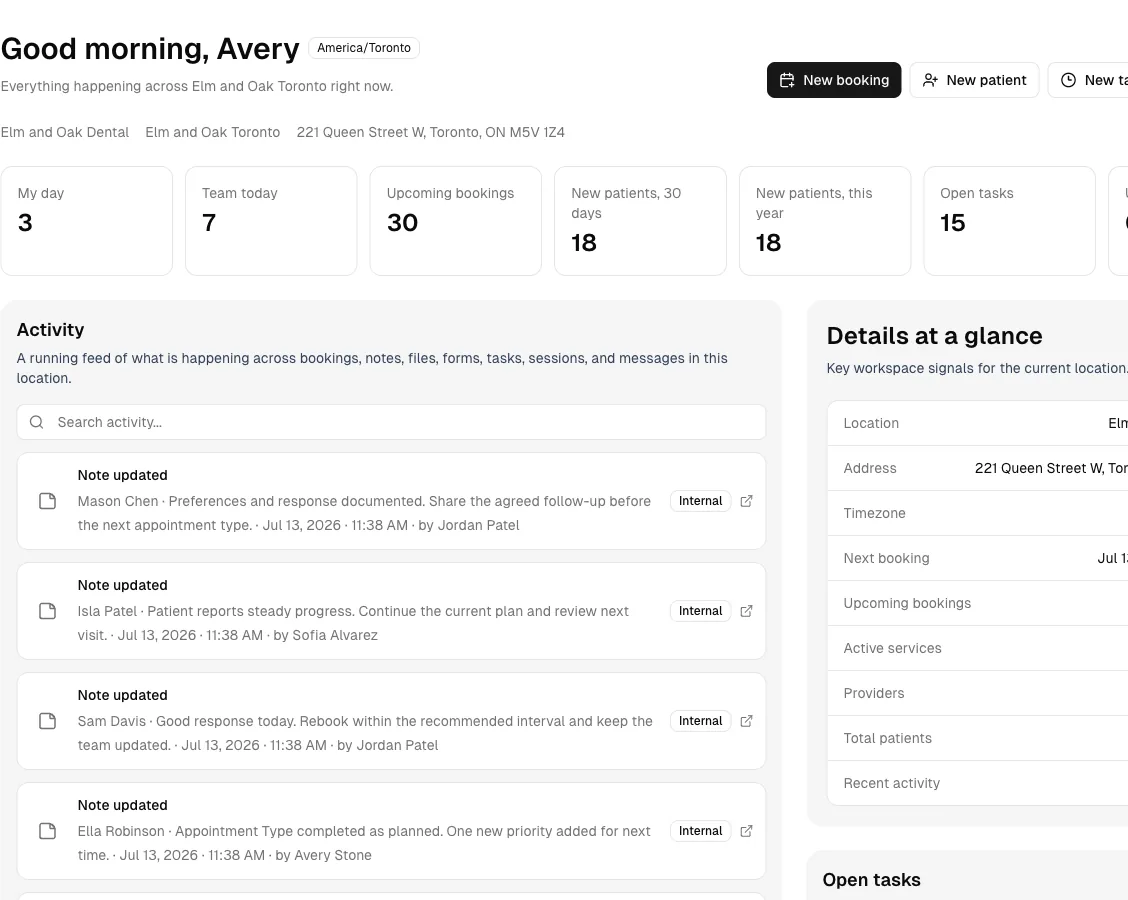Image resolution: width=1128 pixels, height=900 pixels.
Task: Click calendar icon on New booking button
Action: click(787, 80)
